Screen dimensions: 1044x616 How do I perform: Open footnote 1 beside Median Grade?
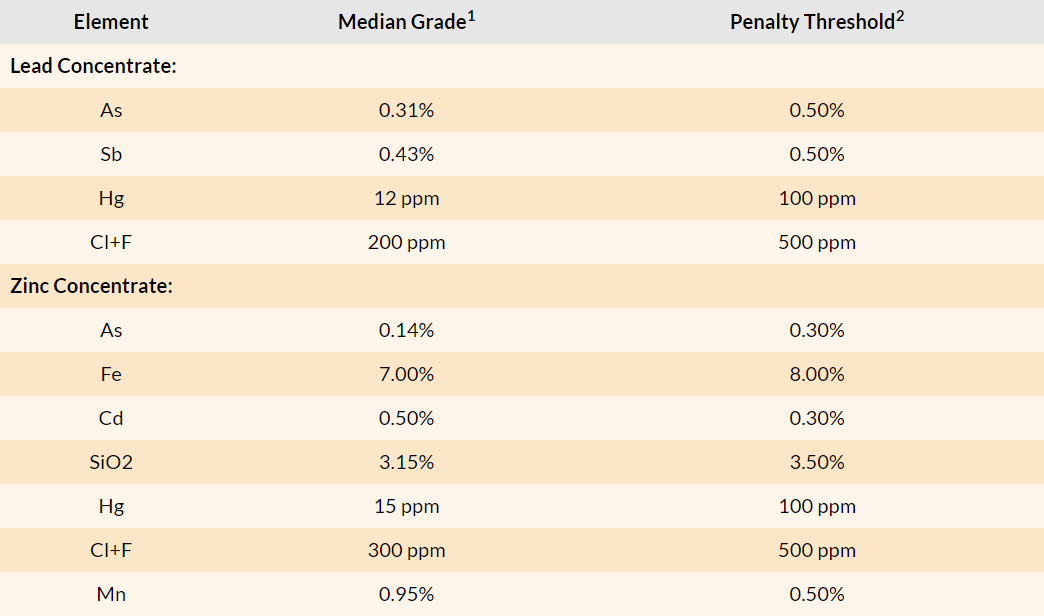[471, 15]
